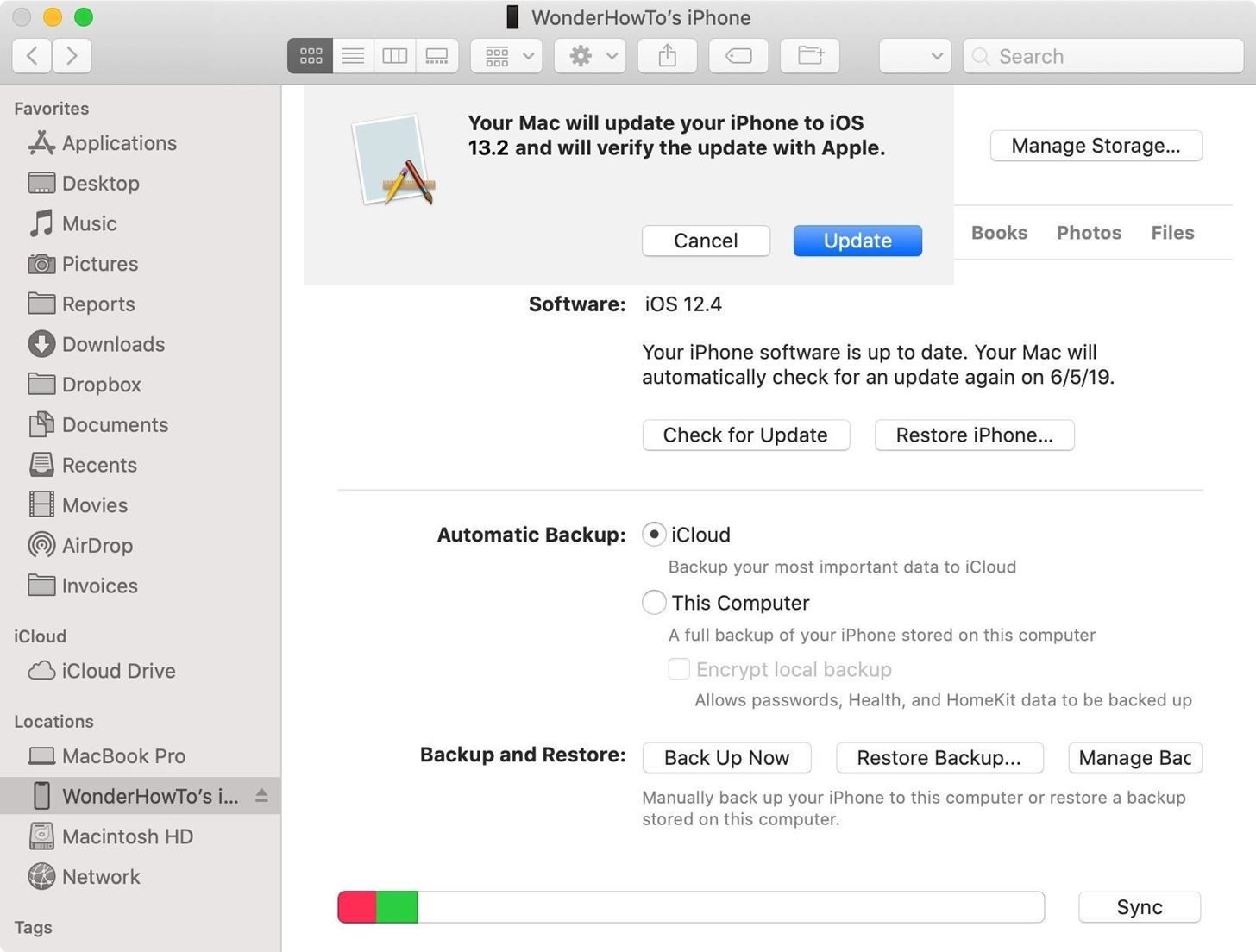Viewport: 1256px width, 952px height.
Task: Open the Share menu icon
Action: pos(666,55)
